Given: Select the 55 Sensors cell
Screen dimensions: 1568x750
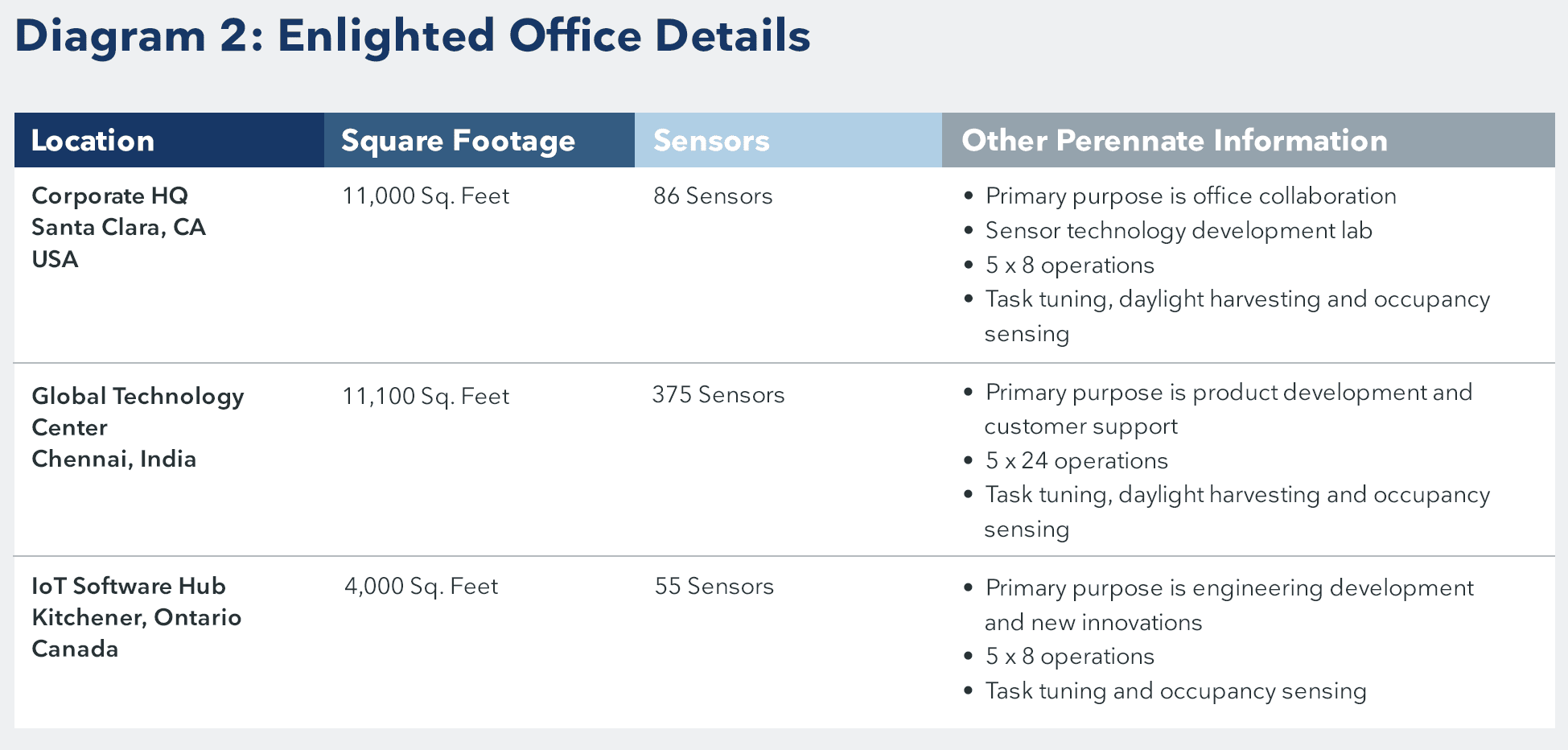Looking at the screenshot, I should coord(714,587).
